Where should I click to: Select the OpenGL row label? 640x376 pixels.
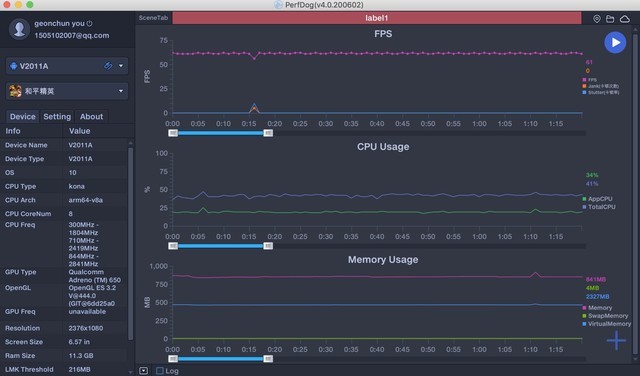(18, 288)
